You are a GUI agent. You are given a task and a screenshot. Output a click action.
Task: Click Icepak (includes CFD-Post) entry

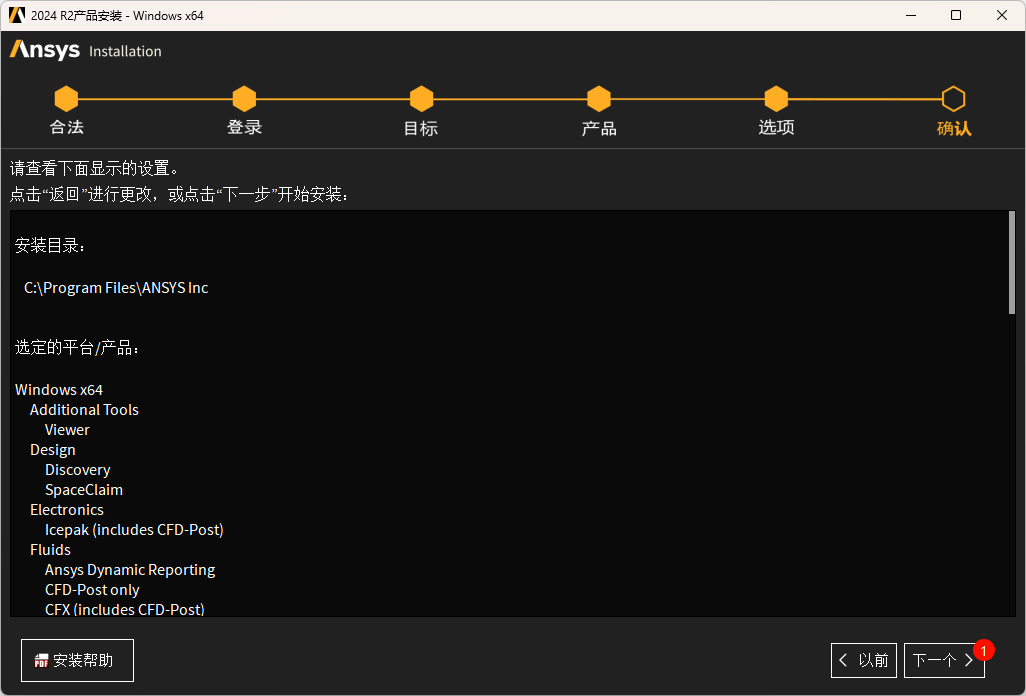coord(134,530)
